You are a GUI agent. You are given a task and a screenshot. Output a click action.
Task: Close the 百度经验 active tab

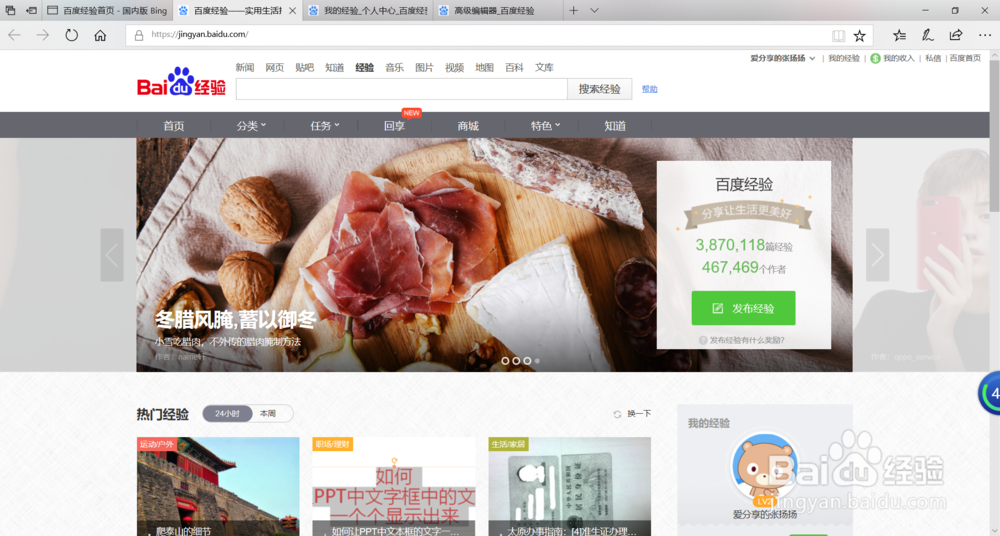point(292,11)
